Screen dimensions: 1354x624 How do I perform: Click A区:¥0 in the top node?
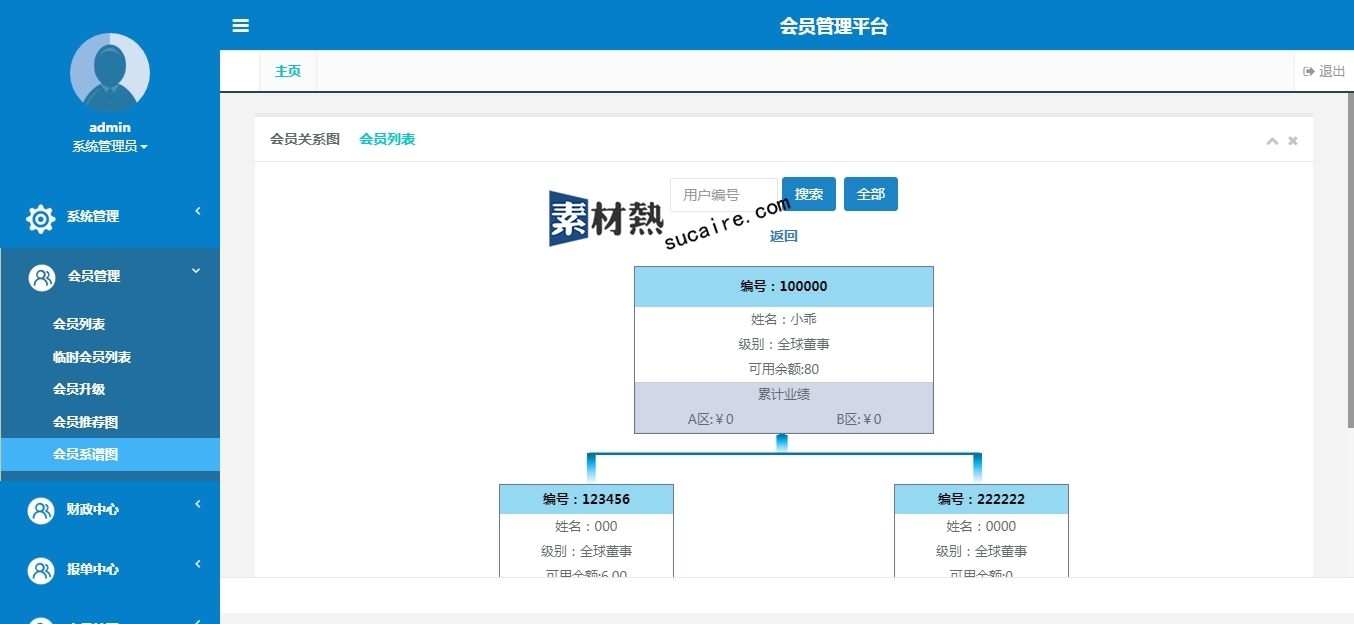coord(711,419)
